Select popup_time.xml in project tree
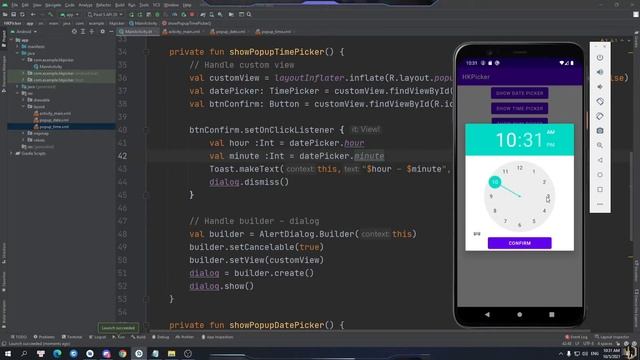Image resolution: width=640 pixels, height=360 pixels. point(51,127)
